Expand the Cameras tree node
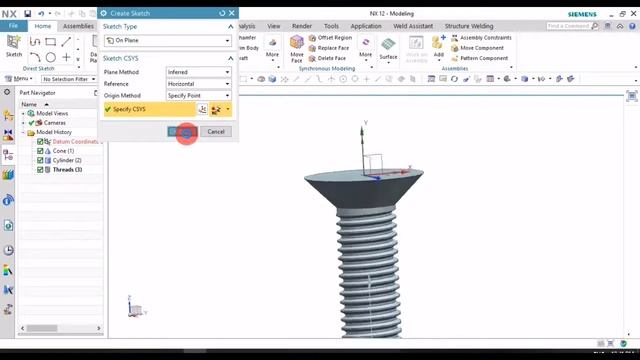Viewport: 640px width, 360px height. [x=23, y=122]
